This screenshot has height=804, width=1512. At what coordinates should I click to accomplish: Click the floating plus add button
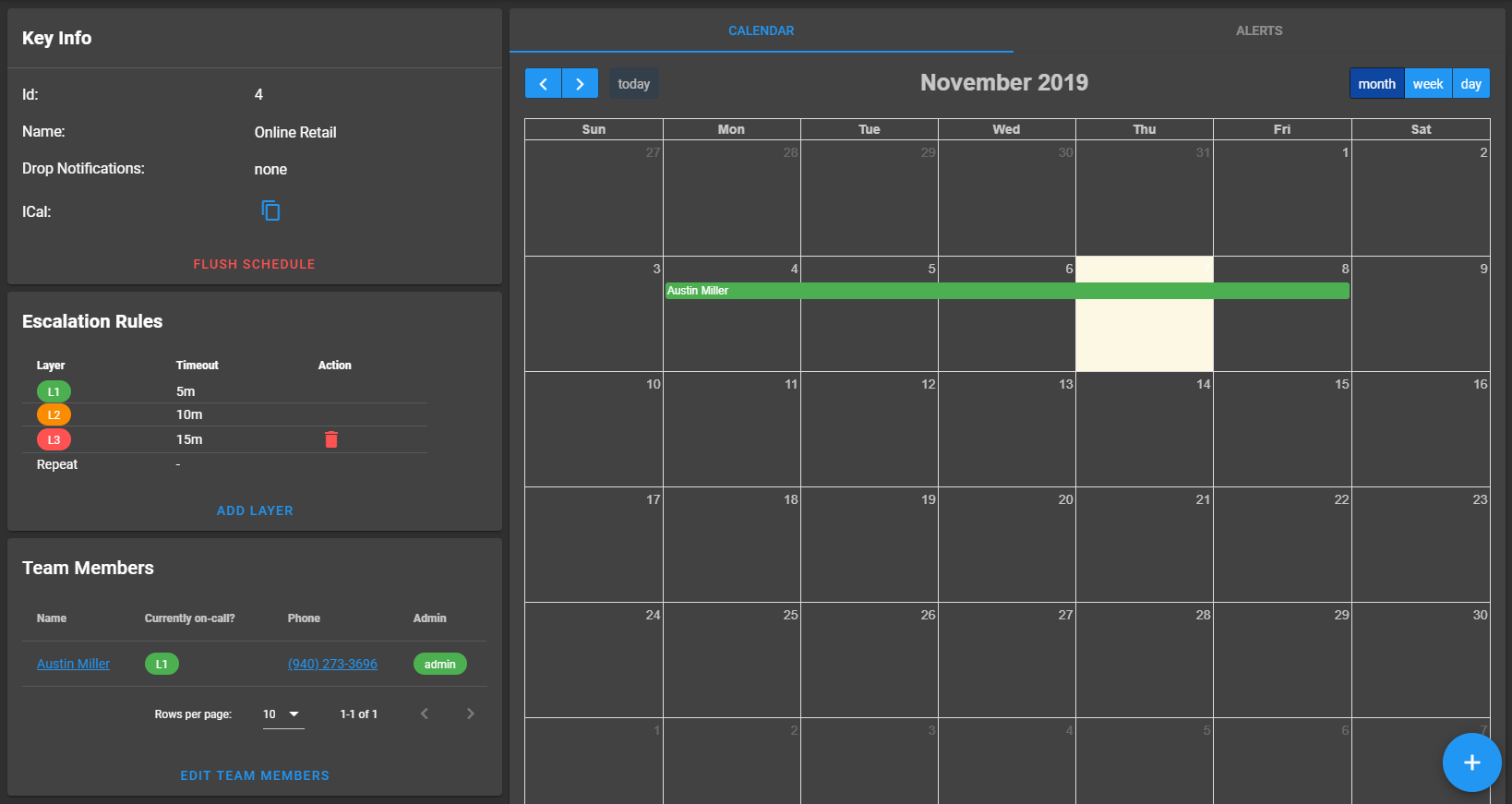(1472, 762)
